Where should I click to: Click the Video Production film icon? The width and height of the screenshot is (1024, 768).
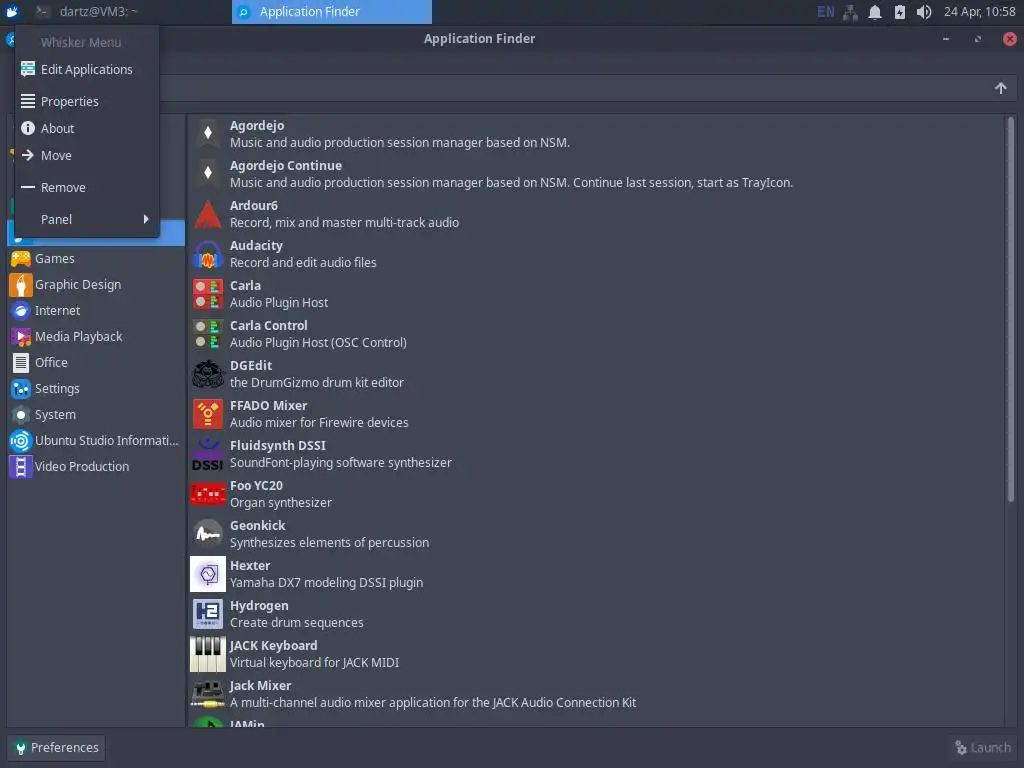coord(21,467)
